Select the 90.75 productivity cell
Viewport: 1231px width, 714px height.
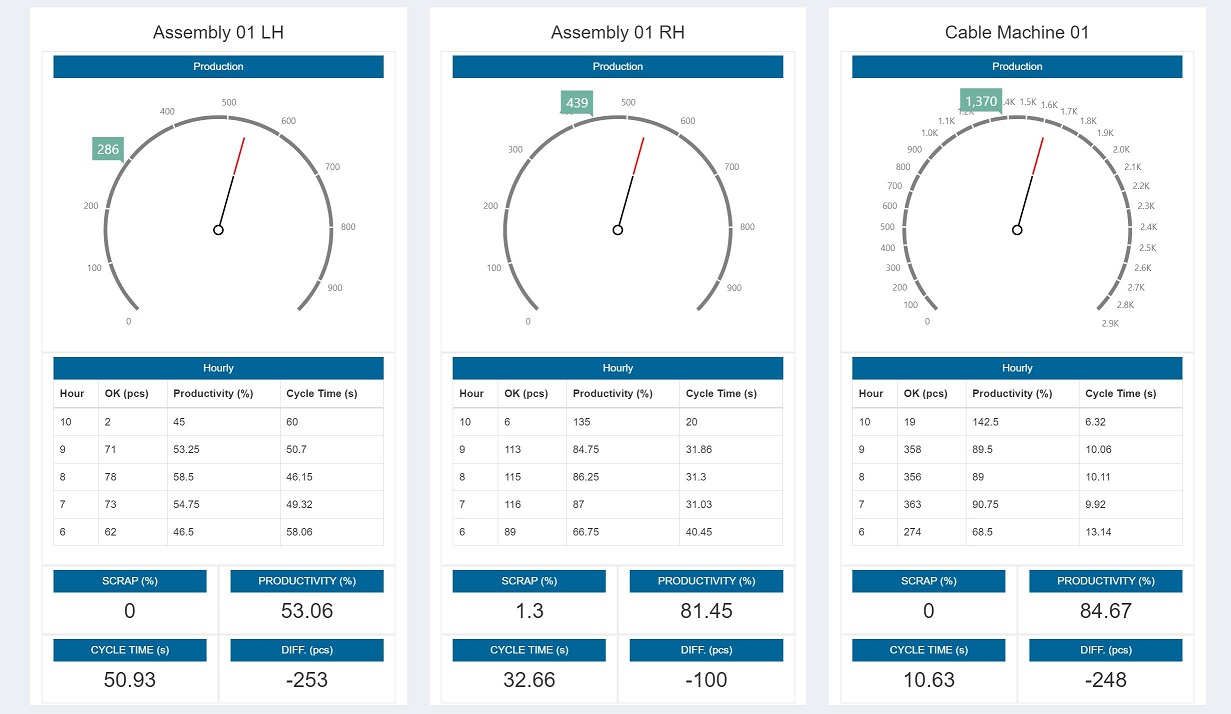1022,505
